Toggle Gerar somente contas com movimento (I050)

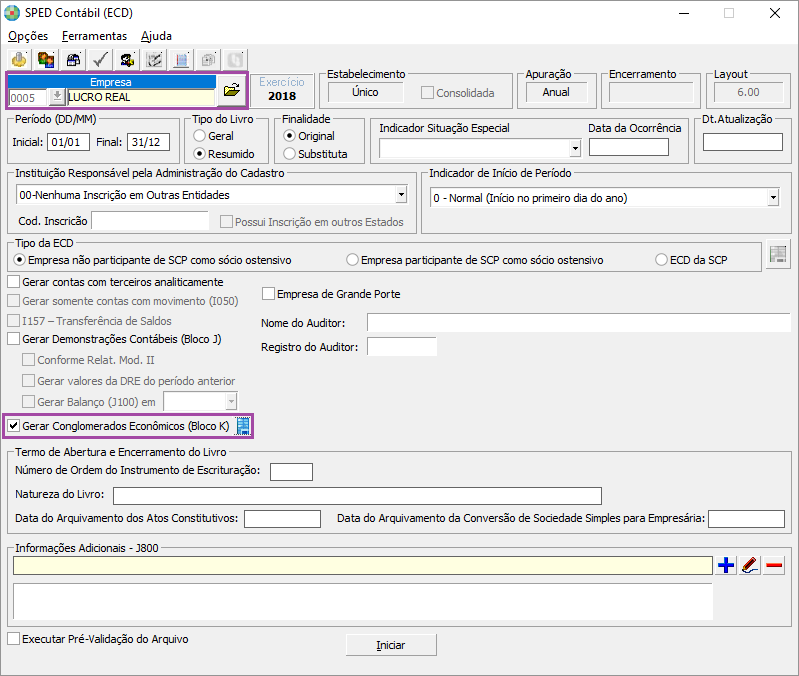pos(123,301)
